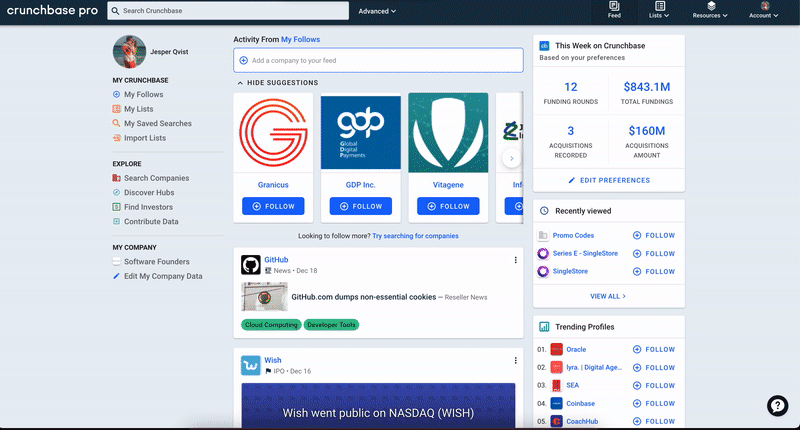Follow SingleStore in Recently viewed

coord(654,271)
